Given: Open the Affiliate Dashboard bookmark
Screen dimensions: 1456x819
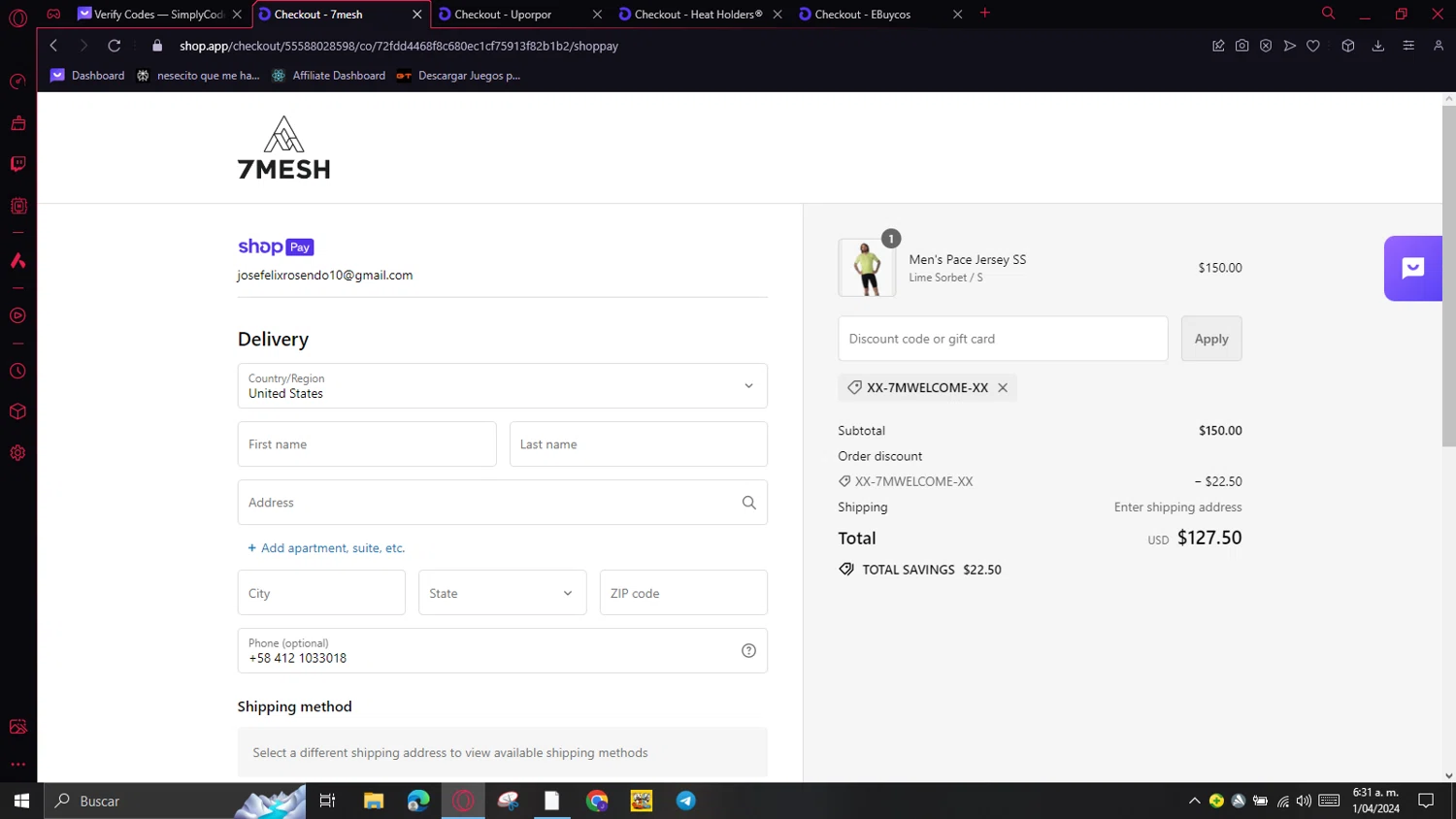Looking at the screenshot, I should (328, 76).
